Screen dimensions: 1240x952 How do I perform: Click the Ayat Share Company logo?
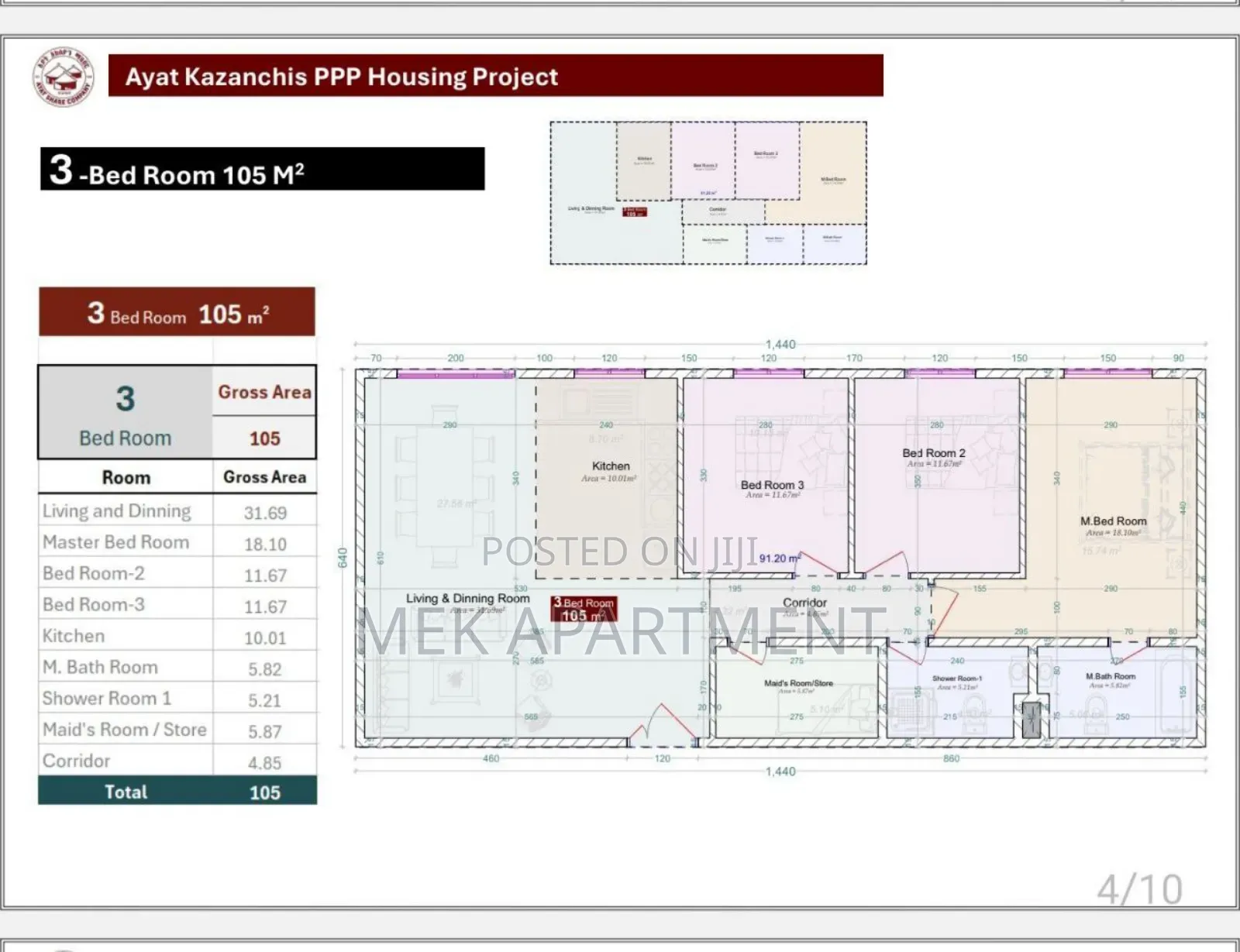(64, 77)
